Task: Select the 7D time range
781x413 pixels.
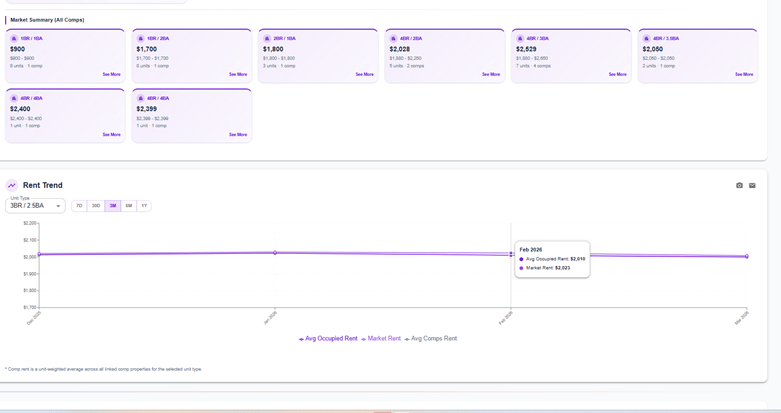Action: (79, 206)
